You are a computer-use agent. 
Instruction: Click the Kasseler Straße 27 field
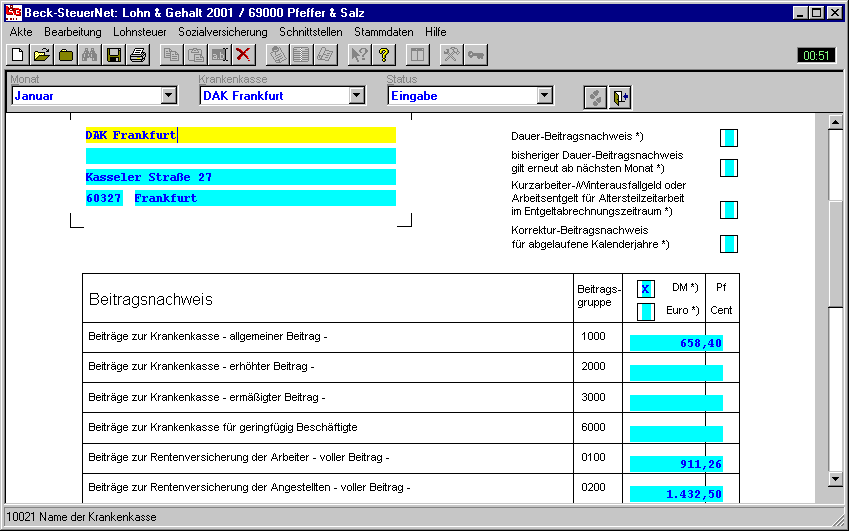click(x=240, y=177)
